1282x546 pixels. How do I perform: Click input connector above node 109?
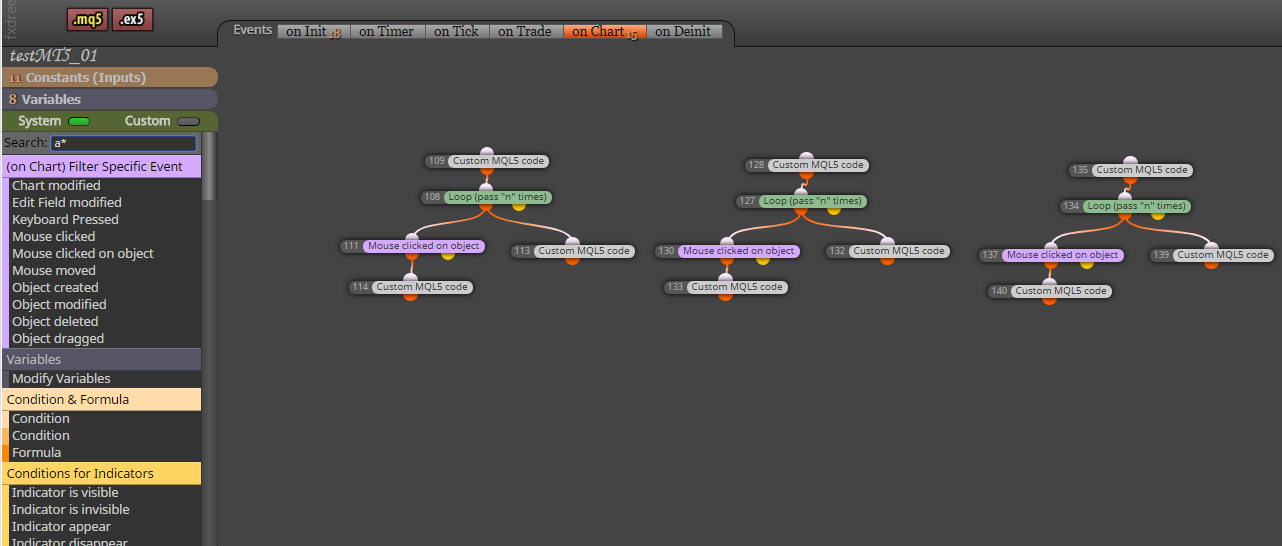tap(486, 153)
